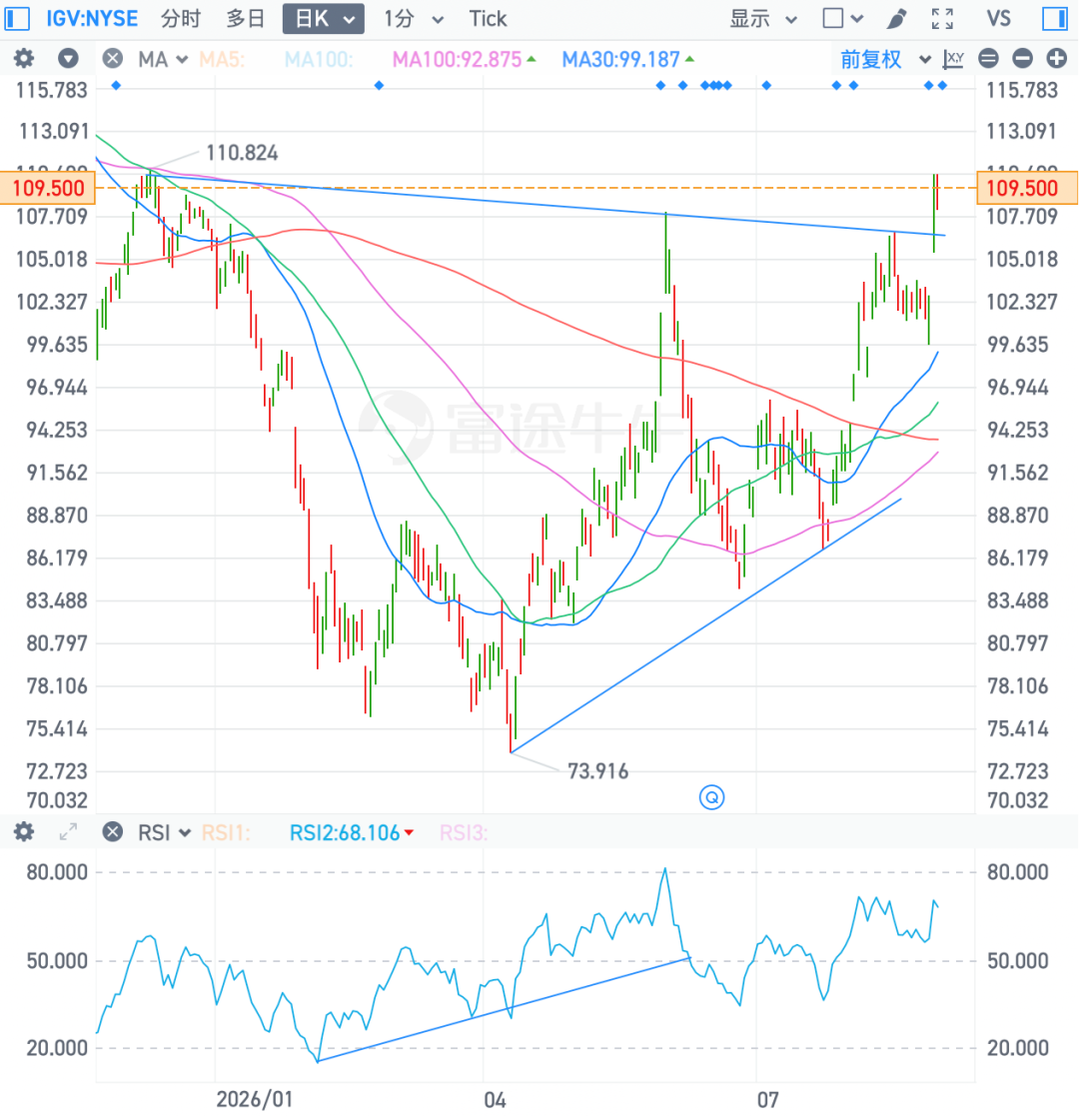The height and width of the screenshot is (1120, 1079).
Task: Open the 日K period dropdown
Action: pos(324,19)
